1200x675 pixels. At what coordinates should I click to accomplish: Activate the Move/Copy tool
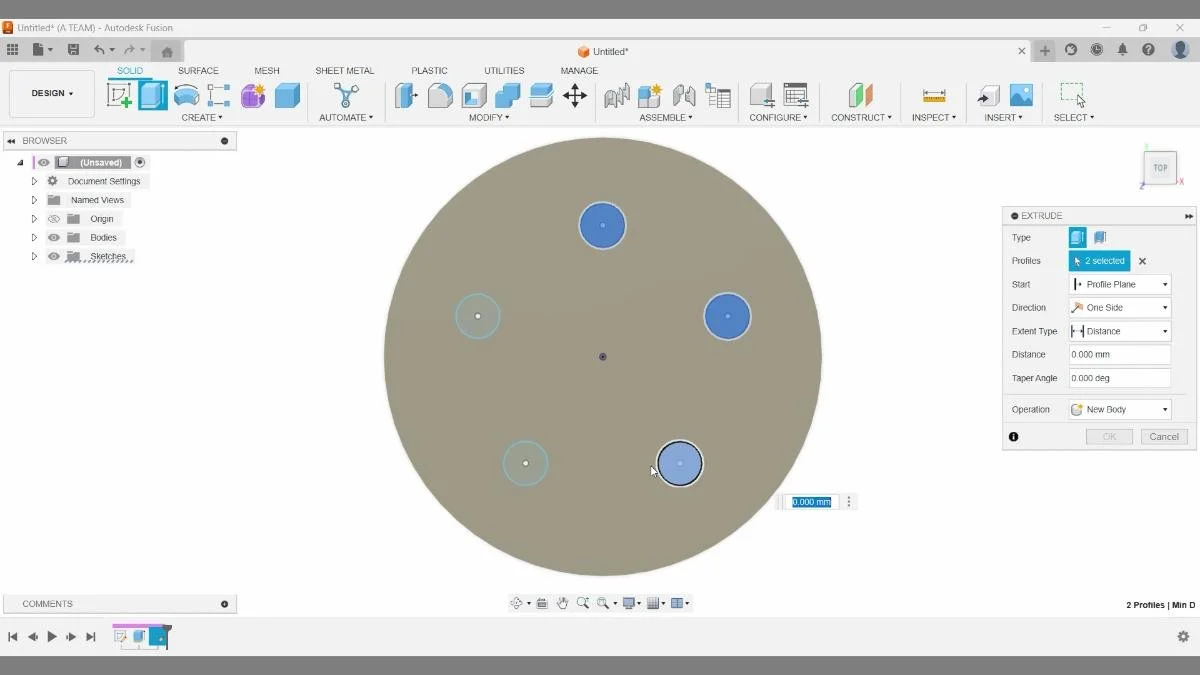click(x=575, y=95)
